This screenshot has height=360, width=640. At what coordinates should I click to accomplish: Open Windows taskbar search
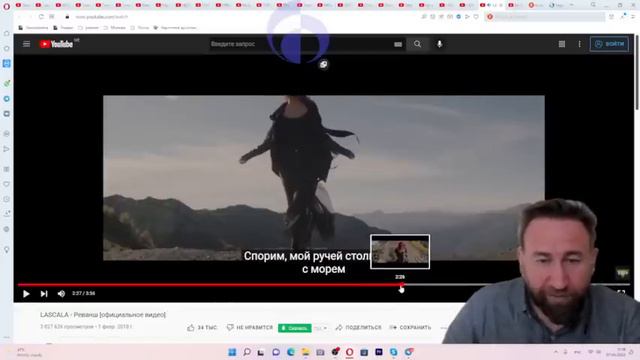[247, 352]
